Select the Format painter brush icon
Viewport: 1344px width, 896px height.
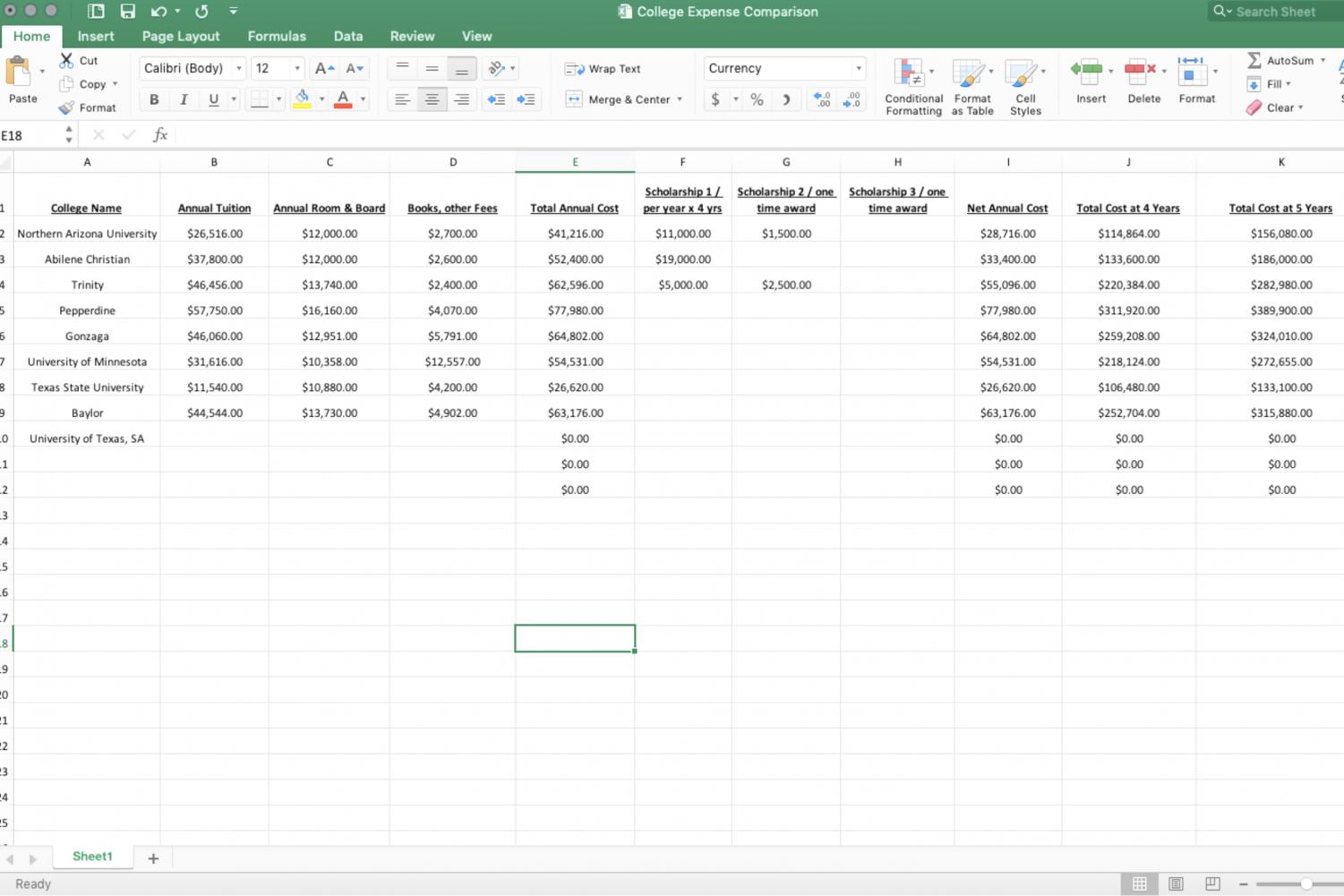pos(66,107)
